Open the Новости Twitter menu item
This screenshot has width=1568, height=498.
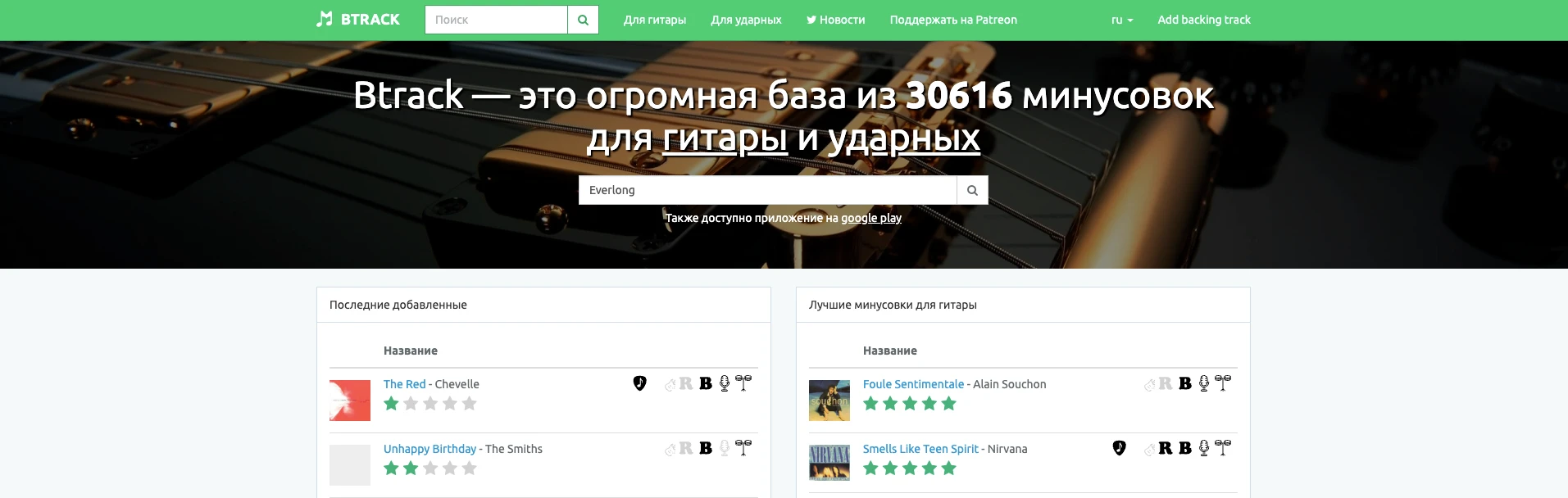(x=836, y=20)
